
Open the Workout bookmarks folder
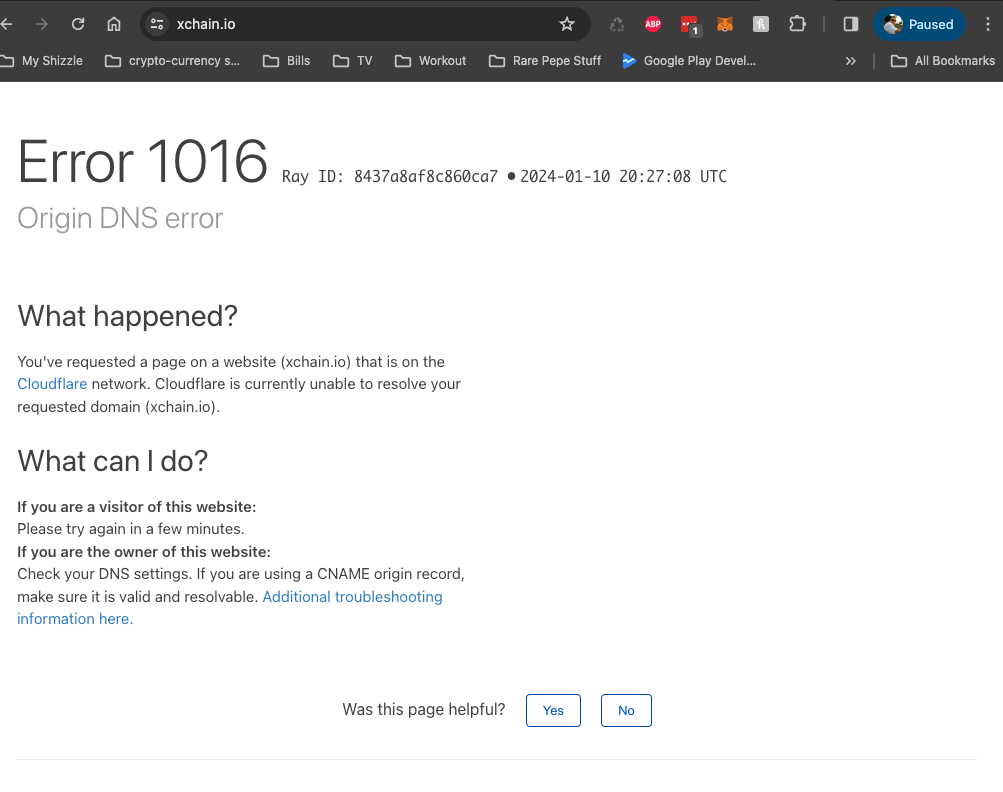pos(430,61)
